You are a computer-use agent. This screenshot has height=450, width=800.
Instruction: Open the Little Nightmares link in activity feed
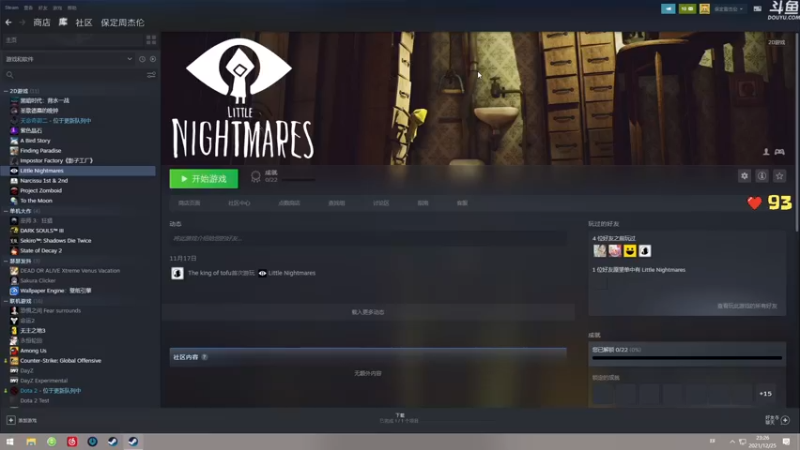292,273
